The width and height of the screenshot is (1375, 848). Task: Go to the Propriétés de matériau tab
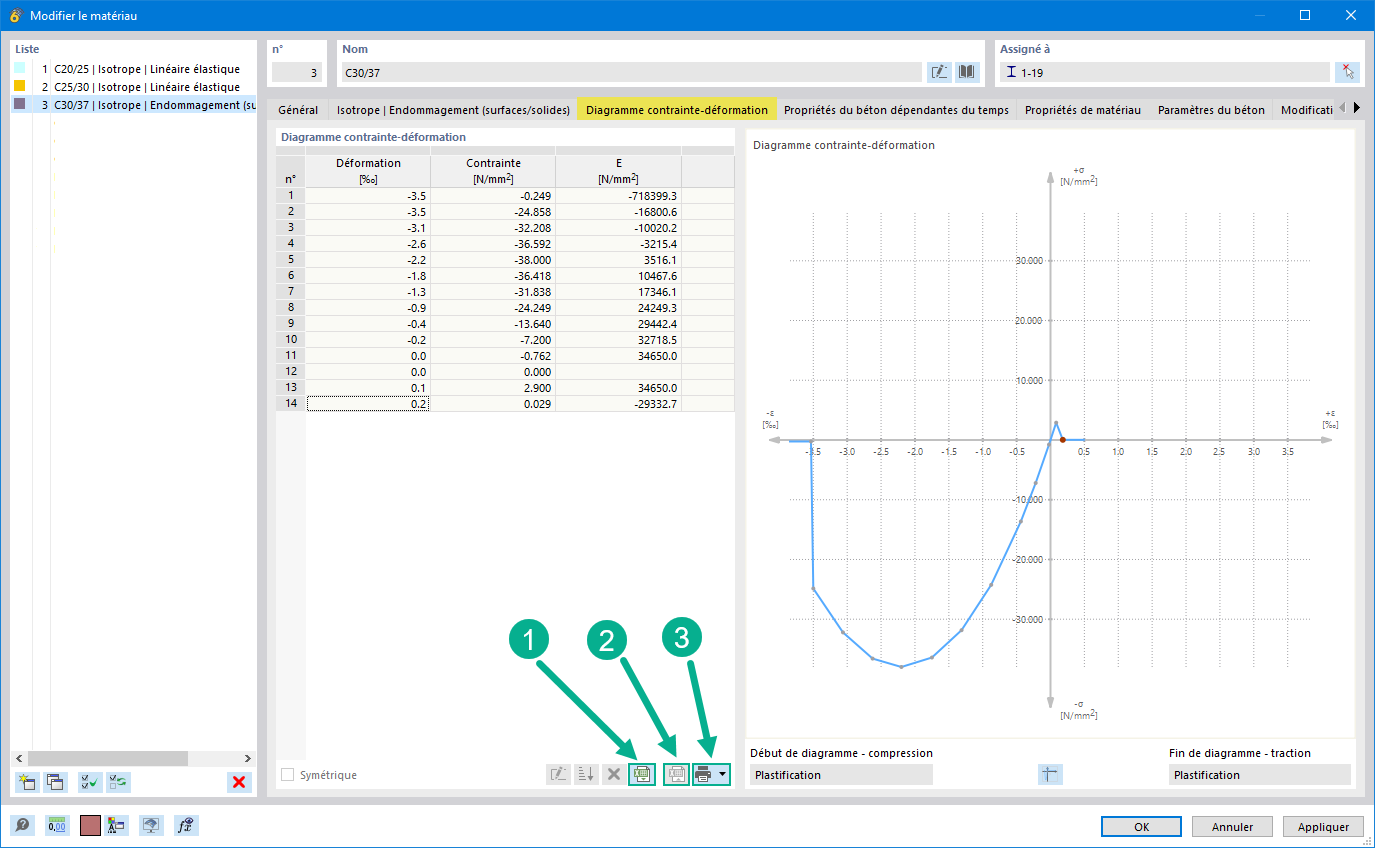[x=1083, y=110]
